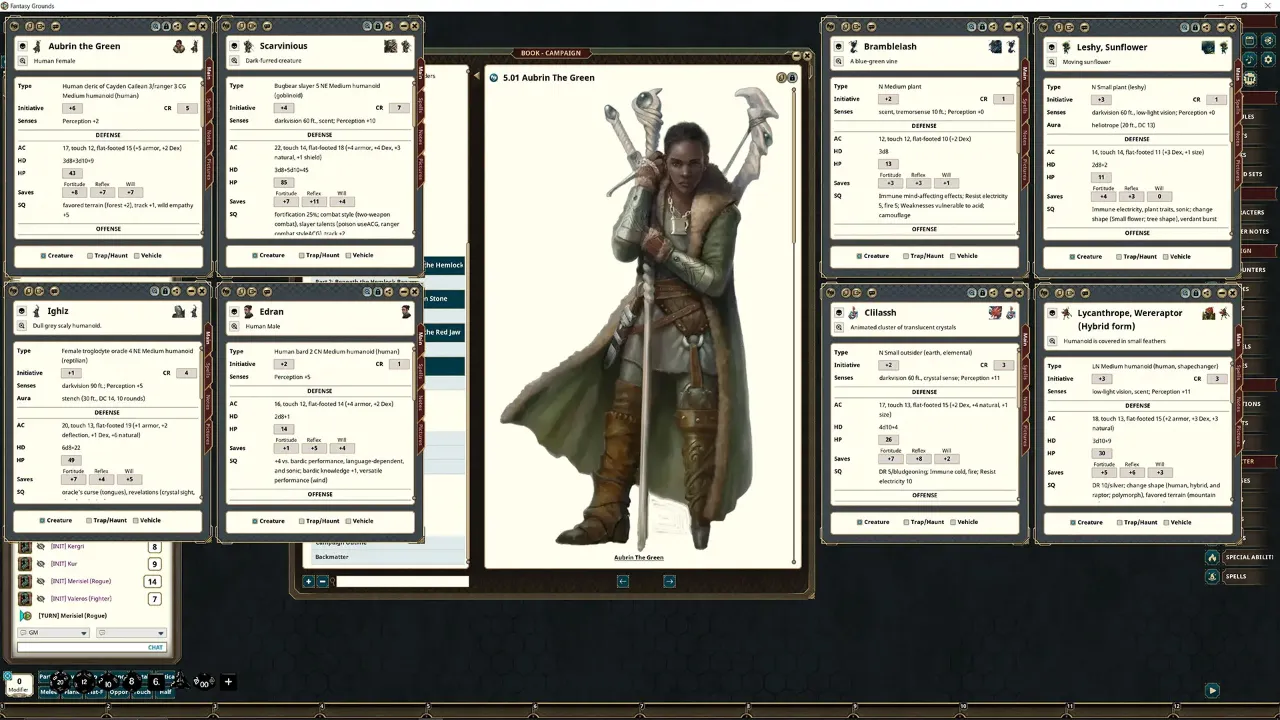The height and width of the screenshot is (720, 1280).
Task: Open Ighiz portrait thumbnail
Action: tap(179, 312)
